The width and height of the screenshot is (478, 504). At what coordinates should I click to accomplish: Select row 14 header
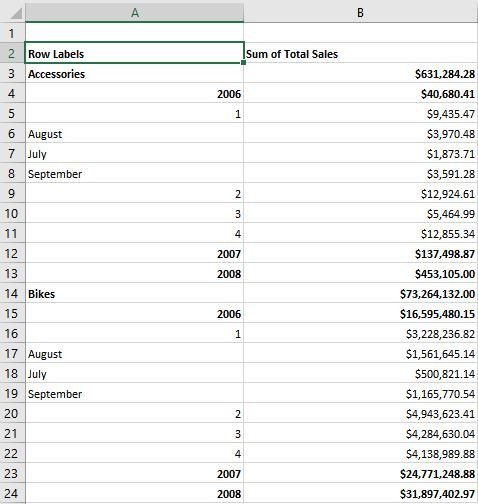12,293
